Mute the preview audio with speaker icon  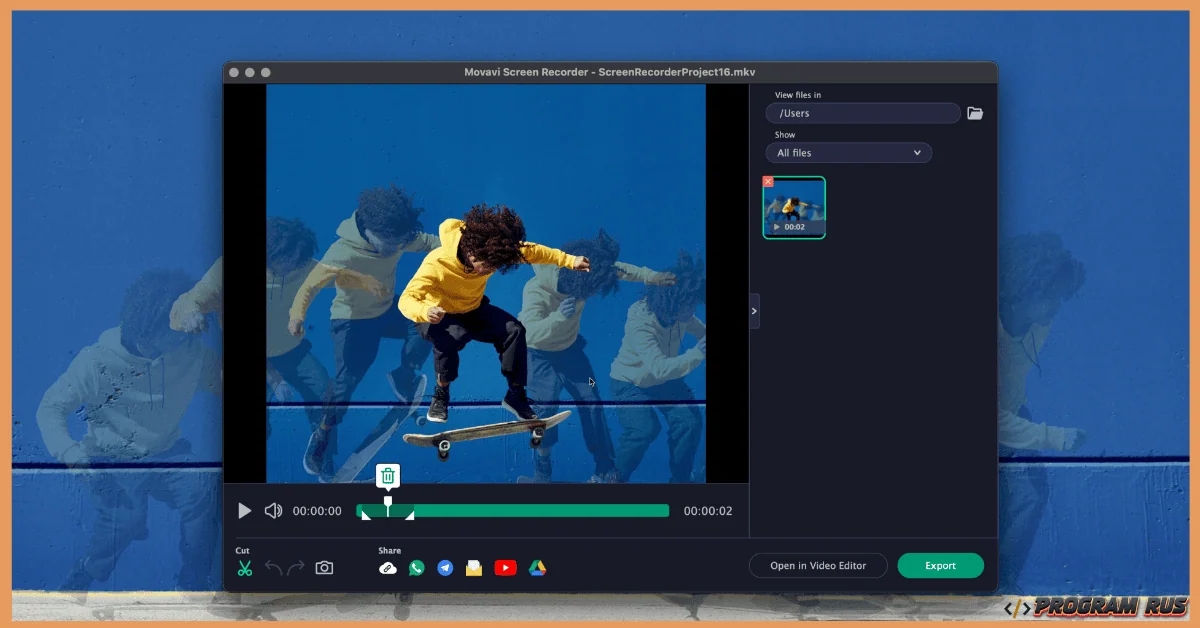[272, 511]
